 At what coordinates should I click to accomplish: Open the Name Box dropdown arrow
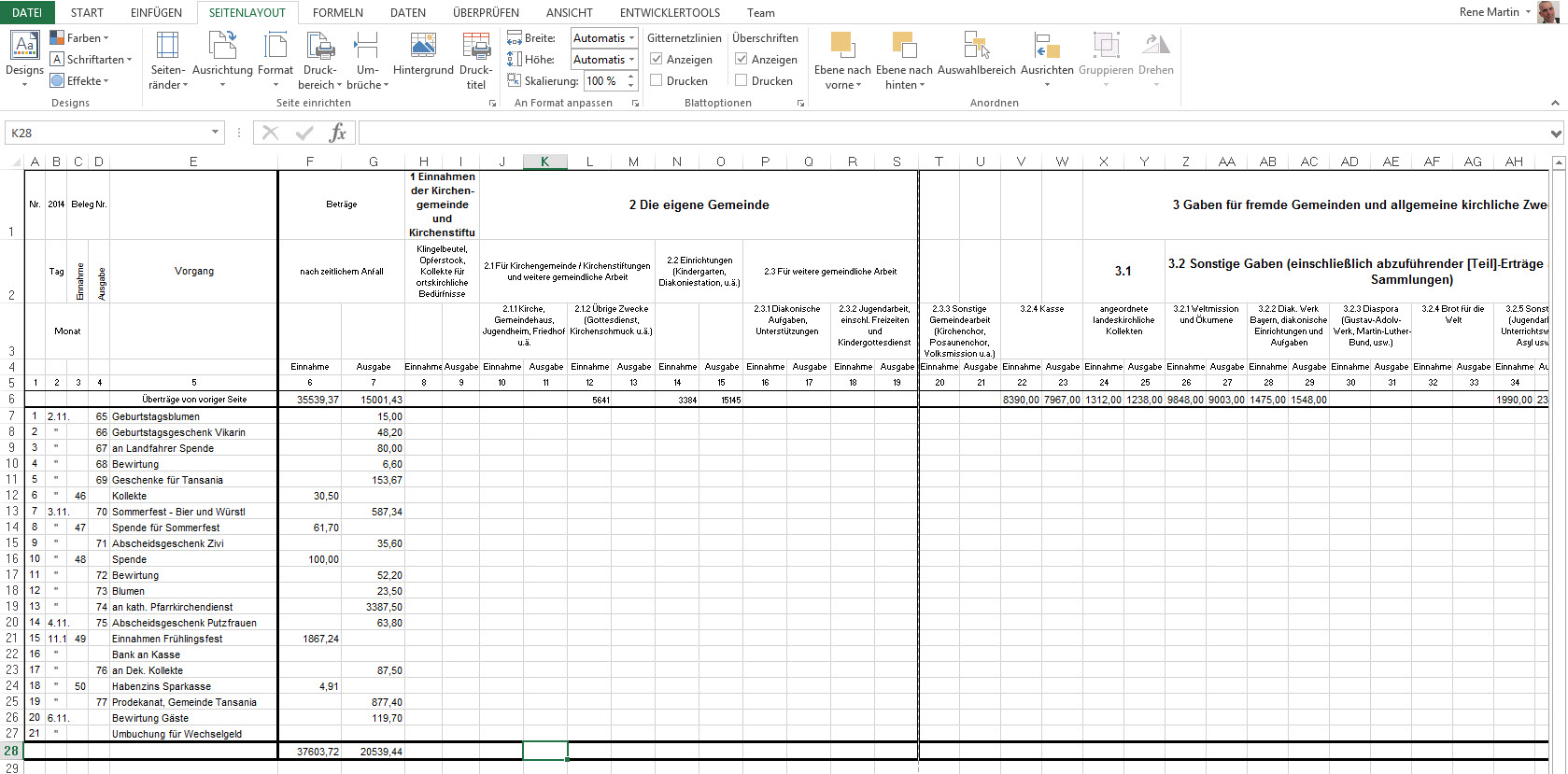216,133
